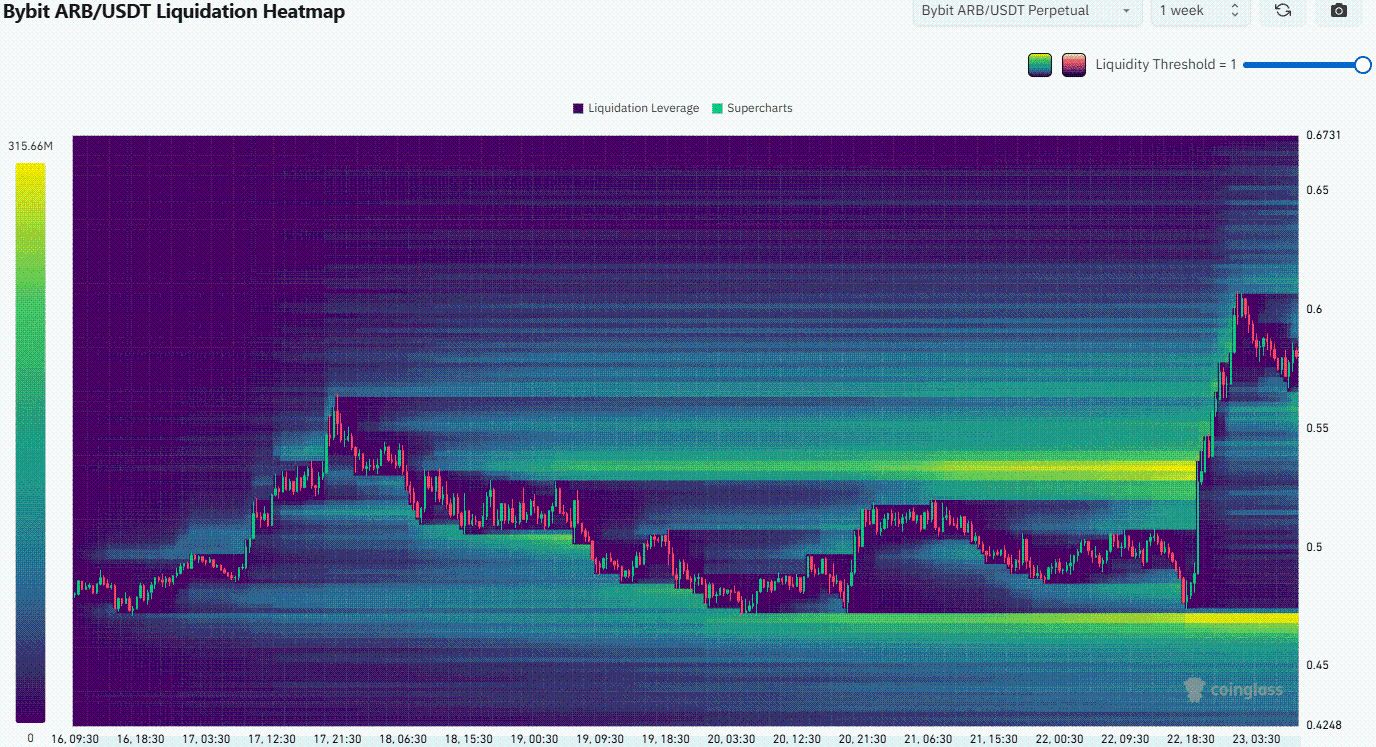The height and width of the screenshot is (747, 1376).
Task: Take a chart screenshot with camera icon
Action: [1338, 11]
